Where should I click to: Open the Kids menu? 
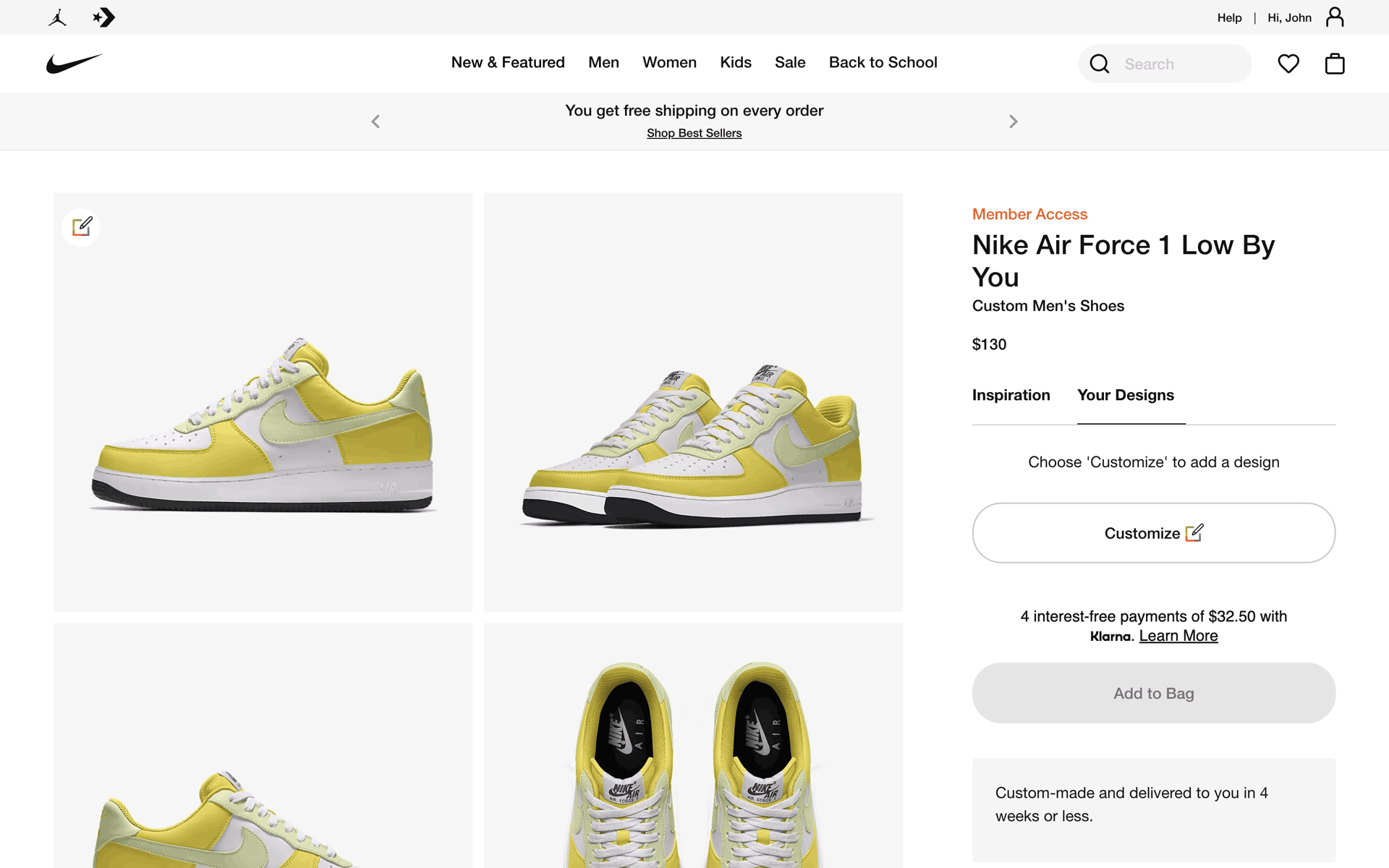click(736, 62)
